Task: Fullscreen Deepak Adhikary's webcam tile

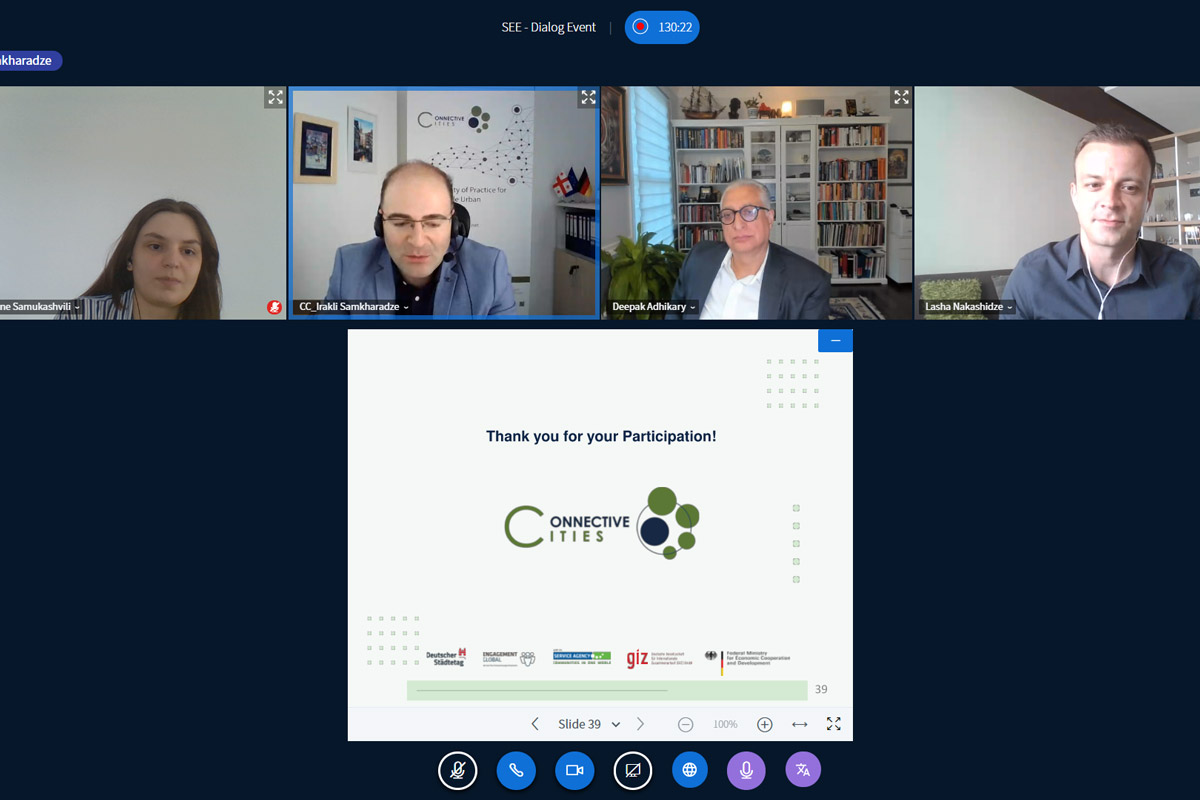Action: [x=901, y=97]
